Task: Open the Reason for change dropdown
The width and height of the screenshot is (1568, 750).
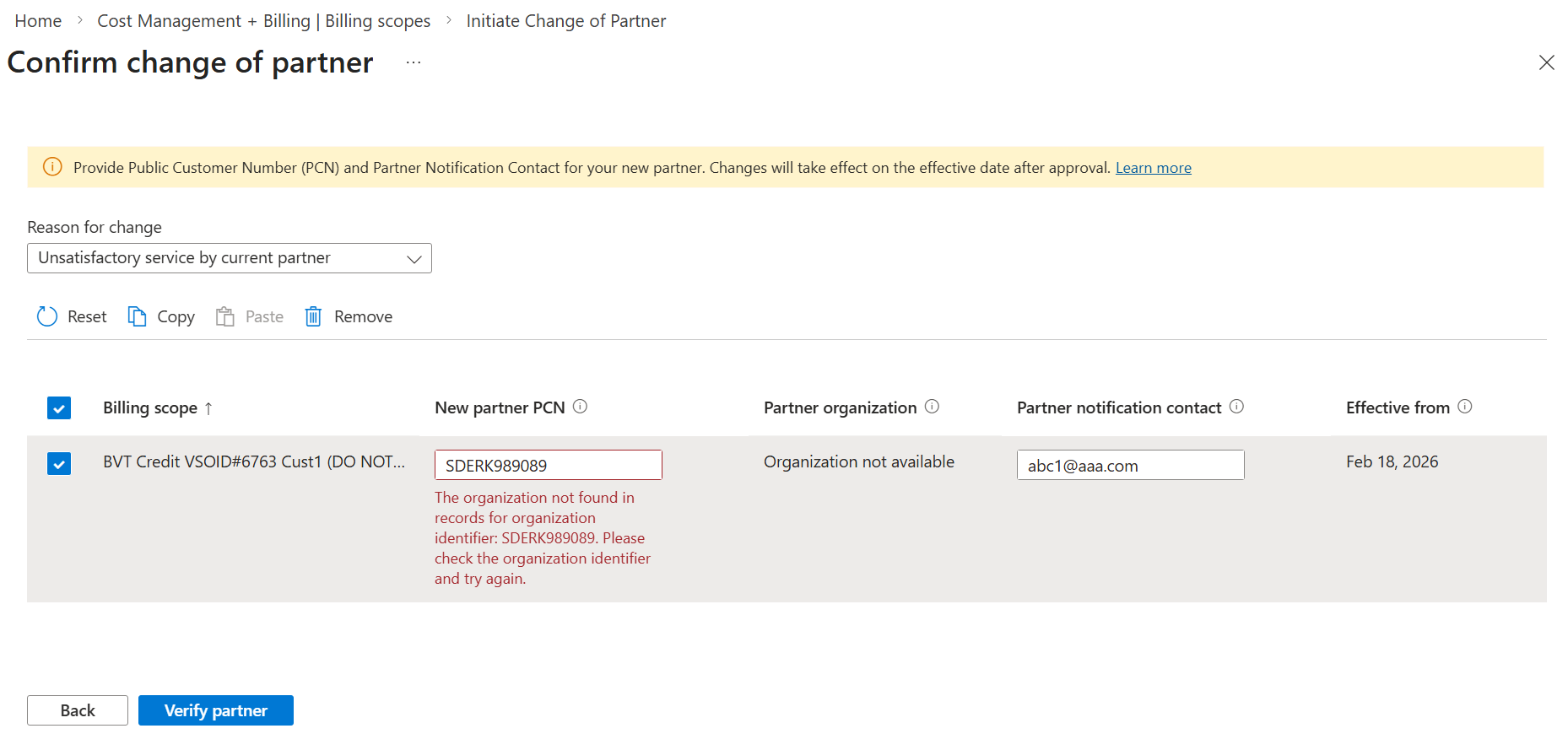Action: point(229,258)
